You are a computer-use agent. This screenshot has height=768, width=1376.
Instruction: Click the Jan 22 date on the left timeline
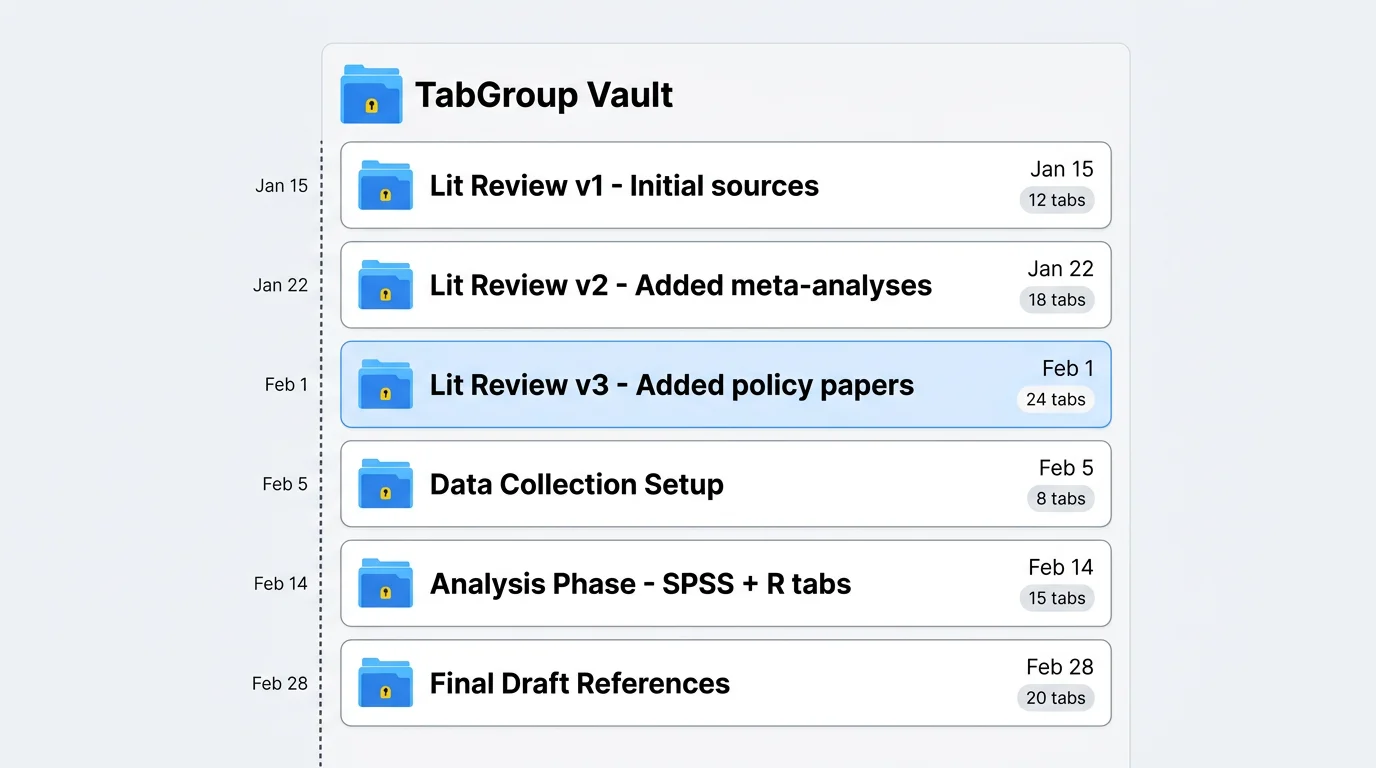tap(281, 285)
